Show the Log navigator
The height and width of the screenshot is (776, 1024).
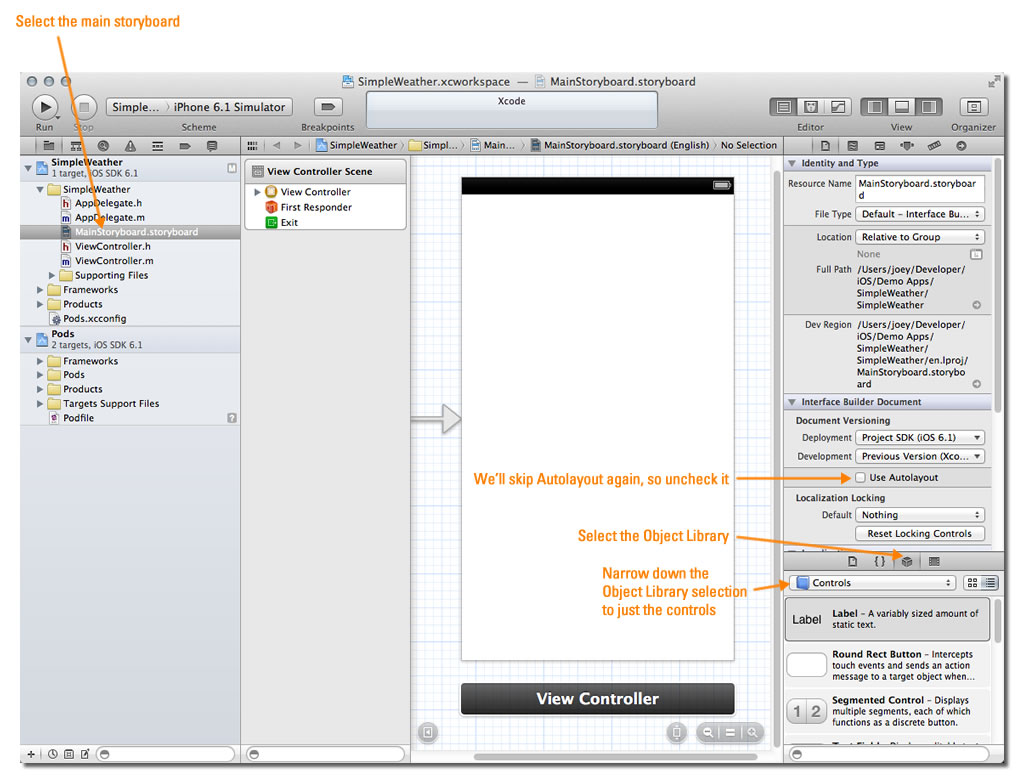click(212, 146)
